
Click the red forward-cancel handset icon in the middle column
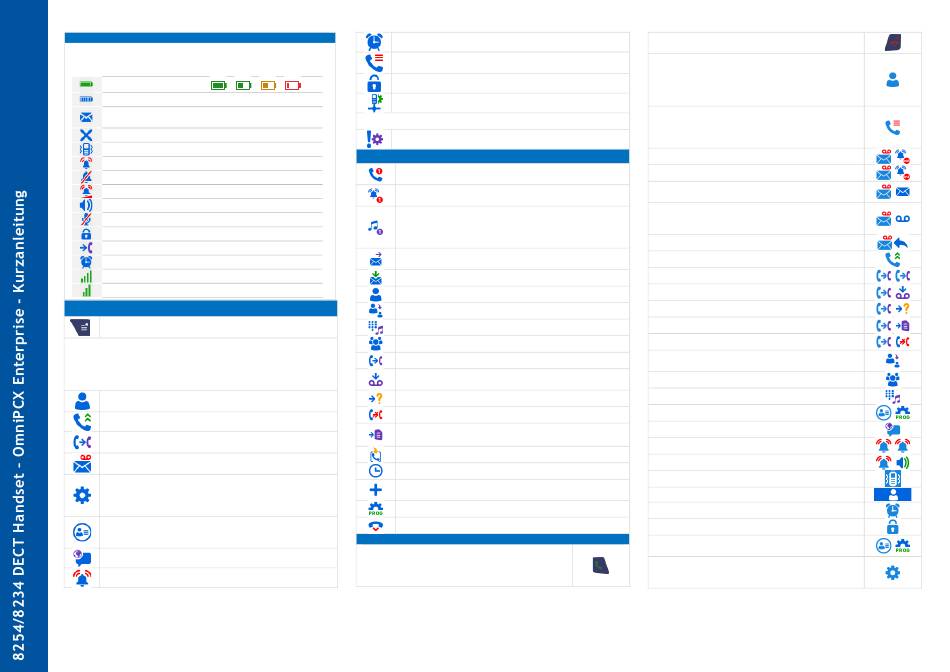click(x=376, y=415)
